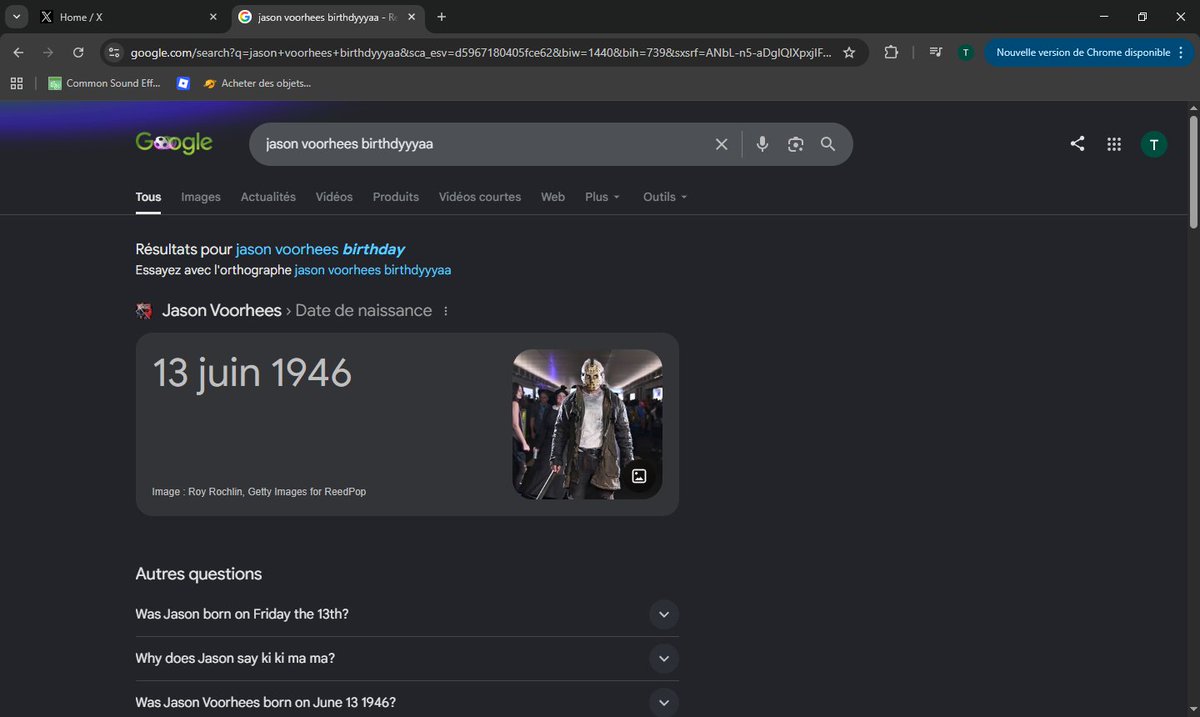The height and width of the screenshot is (717, 1200).
Task: Expand Was Jason born on Friday the 13th?
Action: pos(407,614)
